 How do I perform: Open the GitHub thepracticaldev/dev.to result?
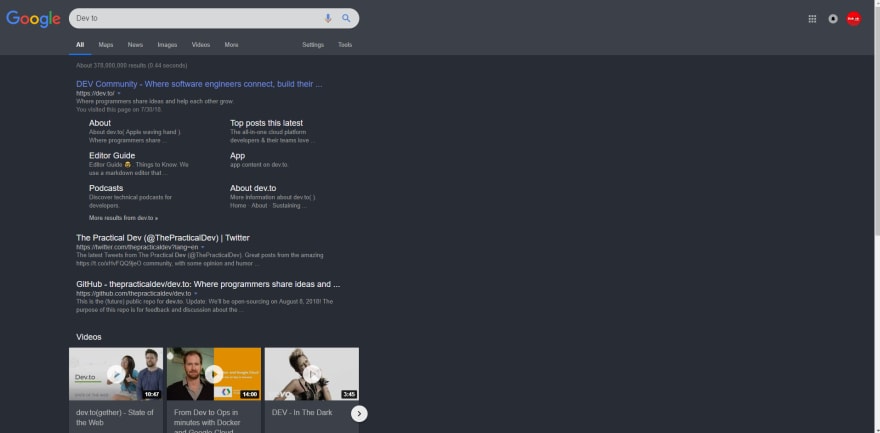(208, 284)
